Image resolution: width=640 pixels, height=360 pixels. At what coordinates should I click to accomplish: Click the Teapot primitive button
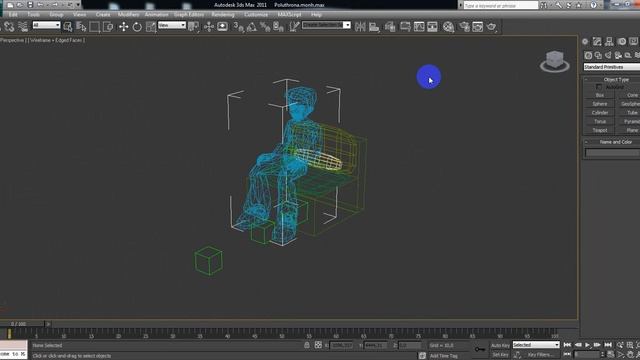pyautogui.click(x=600, y=130)
